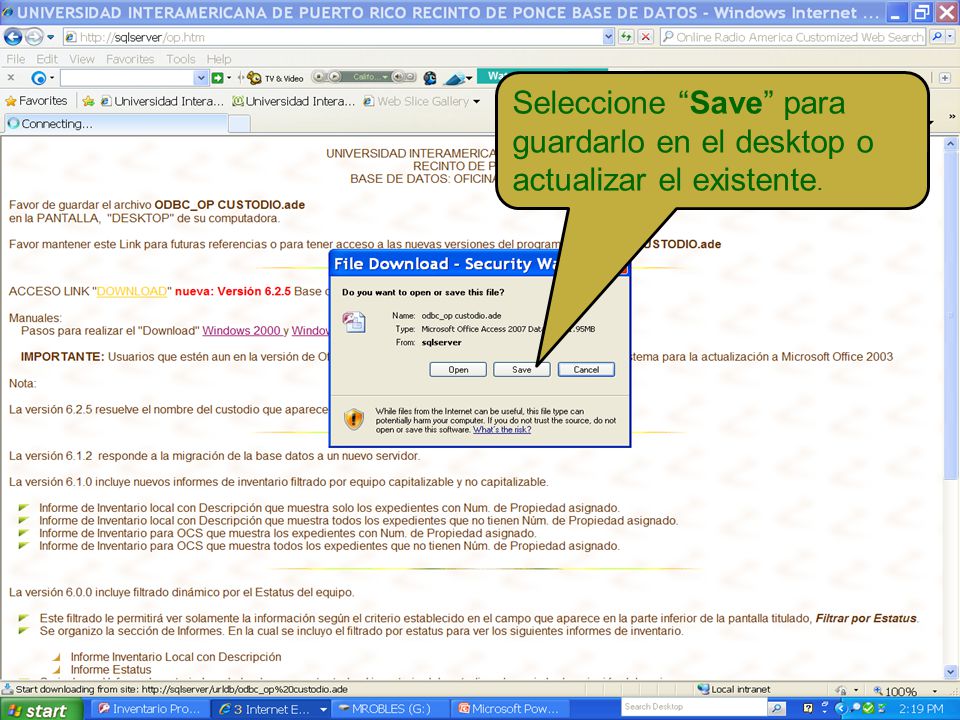Open the Favorites star button
The image size is (960, 720).
click(37, 100)
